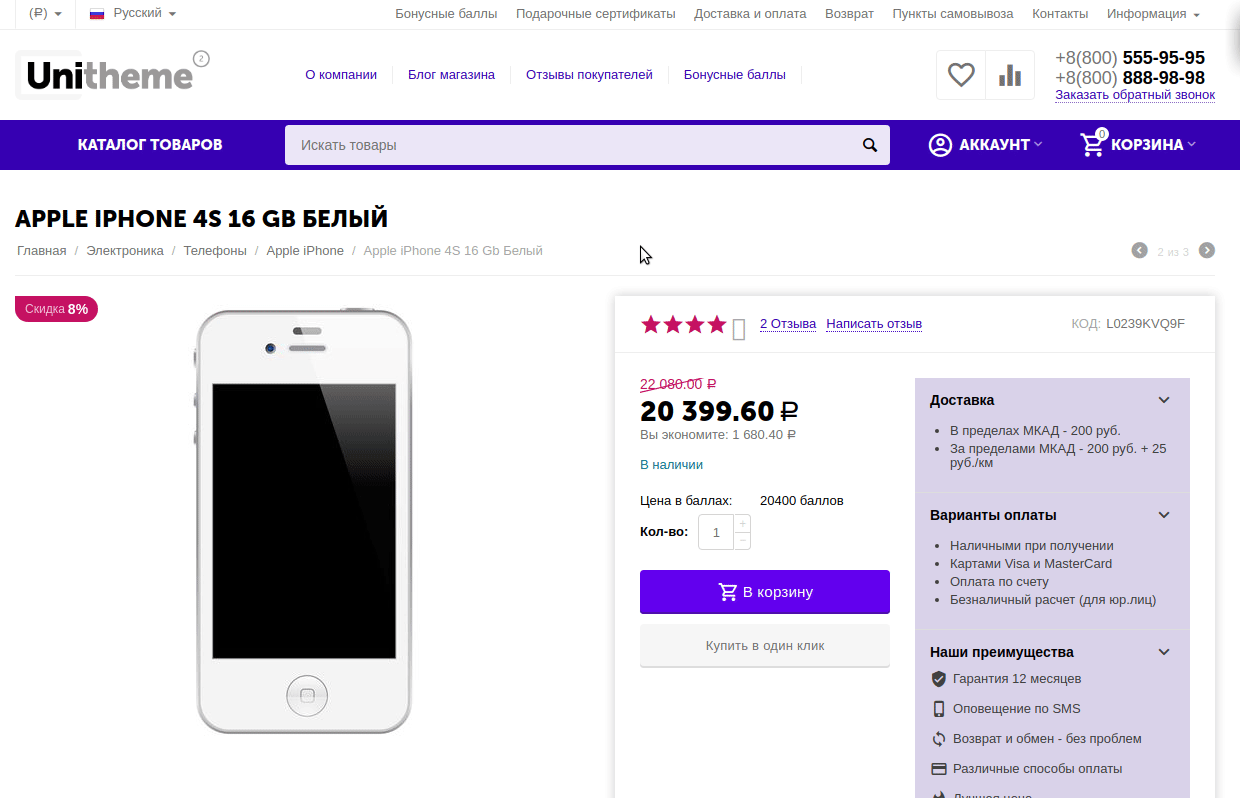Image resolution: width=1240 pixels, height=798 pixels.
Task: Increase quantity with the plus stepper
Action: 742,524
